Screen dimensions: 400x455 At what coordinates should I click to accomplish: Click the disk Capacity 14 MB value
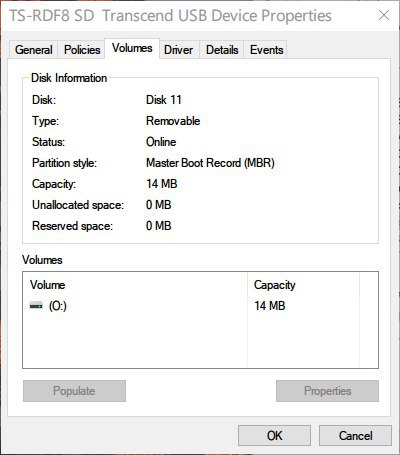pyautogui.click(x=162, y=184)
